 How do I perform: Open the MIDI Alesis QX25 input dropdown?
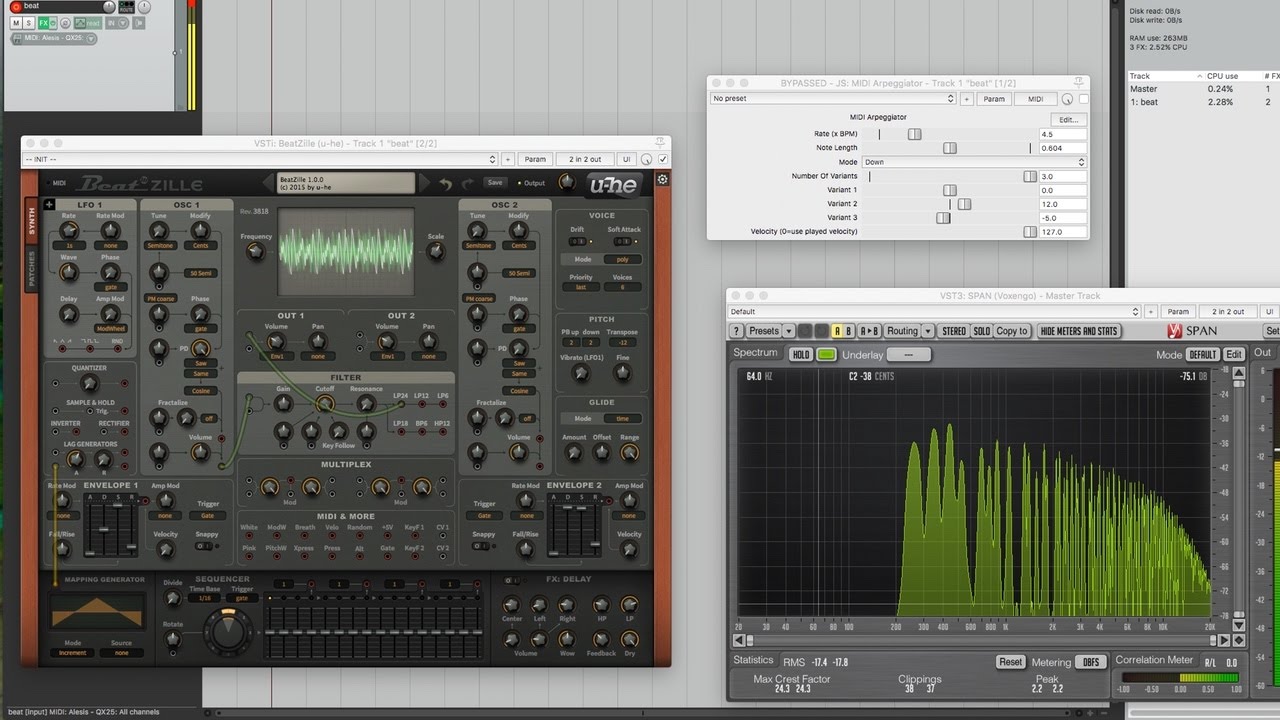pos(91,38)
